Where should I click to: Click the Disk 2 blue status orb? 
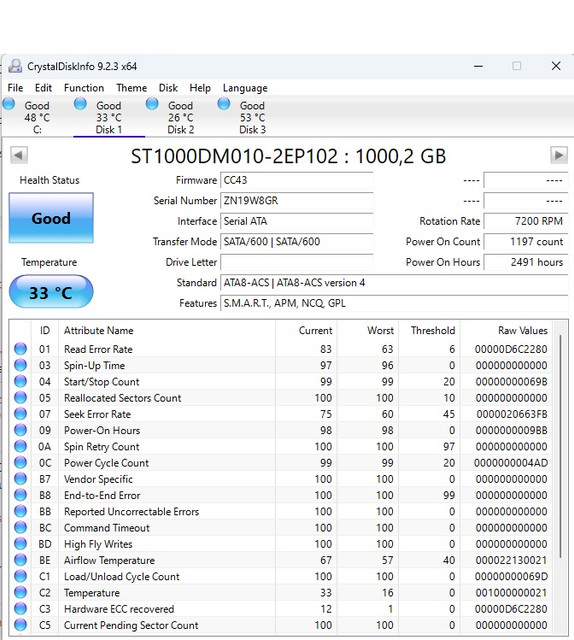tap(152, 104)
